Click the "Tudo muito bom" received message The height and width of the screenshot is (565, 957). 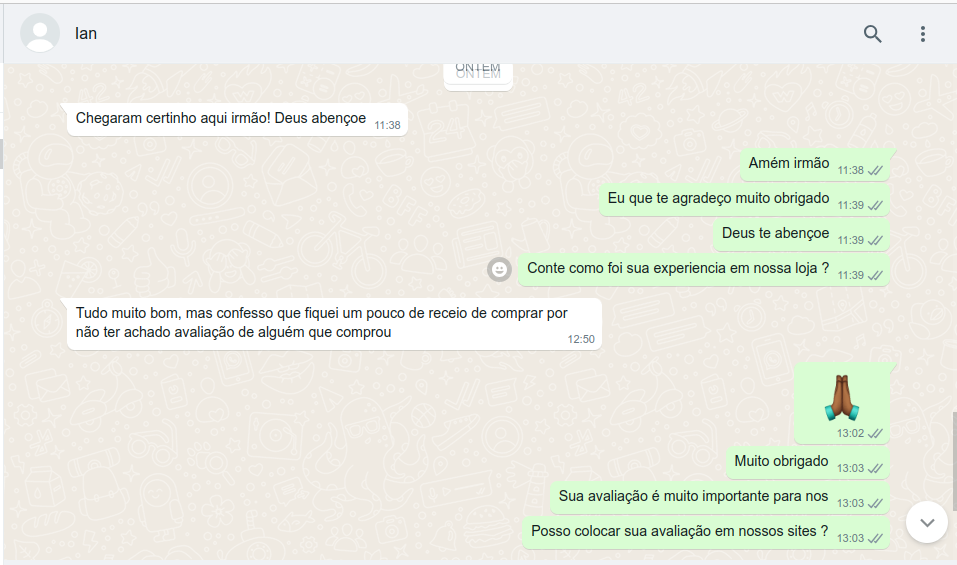click(x=322, y=323)
